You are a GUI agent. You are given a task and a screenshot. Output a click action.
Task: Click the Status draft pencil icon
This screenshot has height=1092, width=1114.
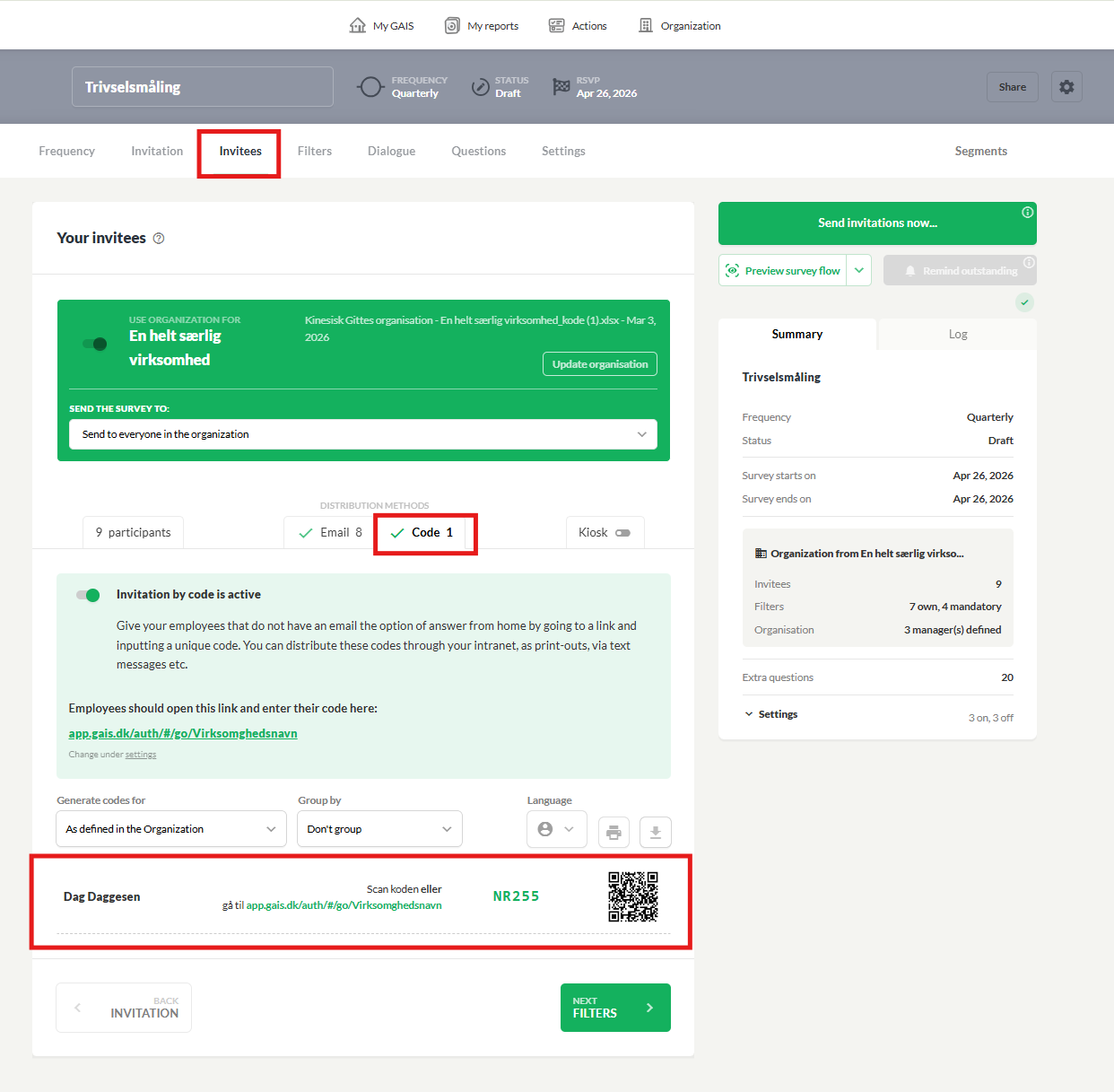[481, 87]
